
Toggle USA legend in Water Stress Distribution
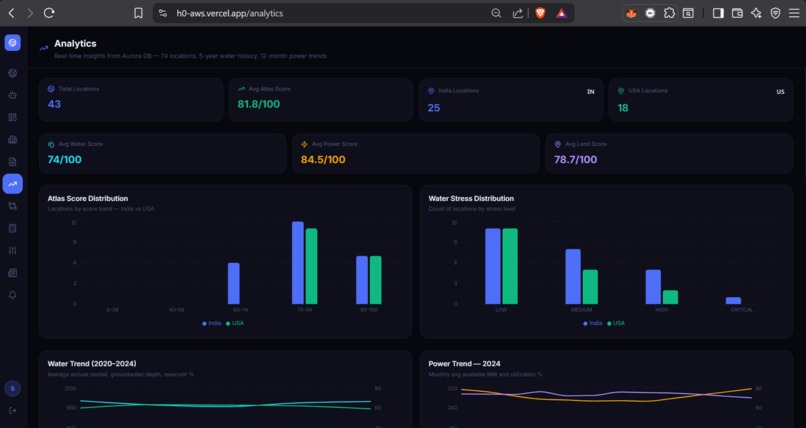click(x=616, y=323)
